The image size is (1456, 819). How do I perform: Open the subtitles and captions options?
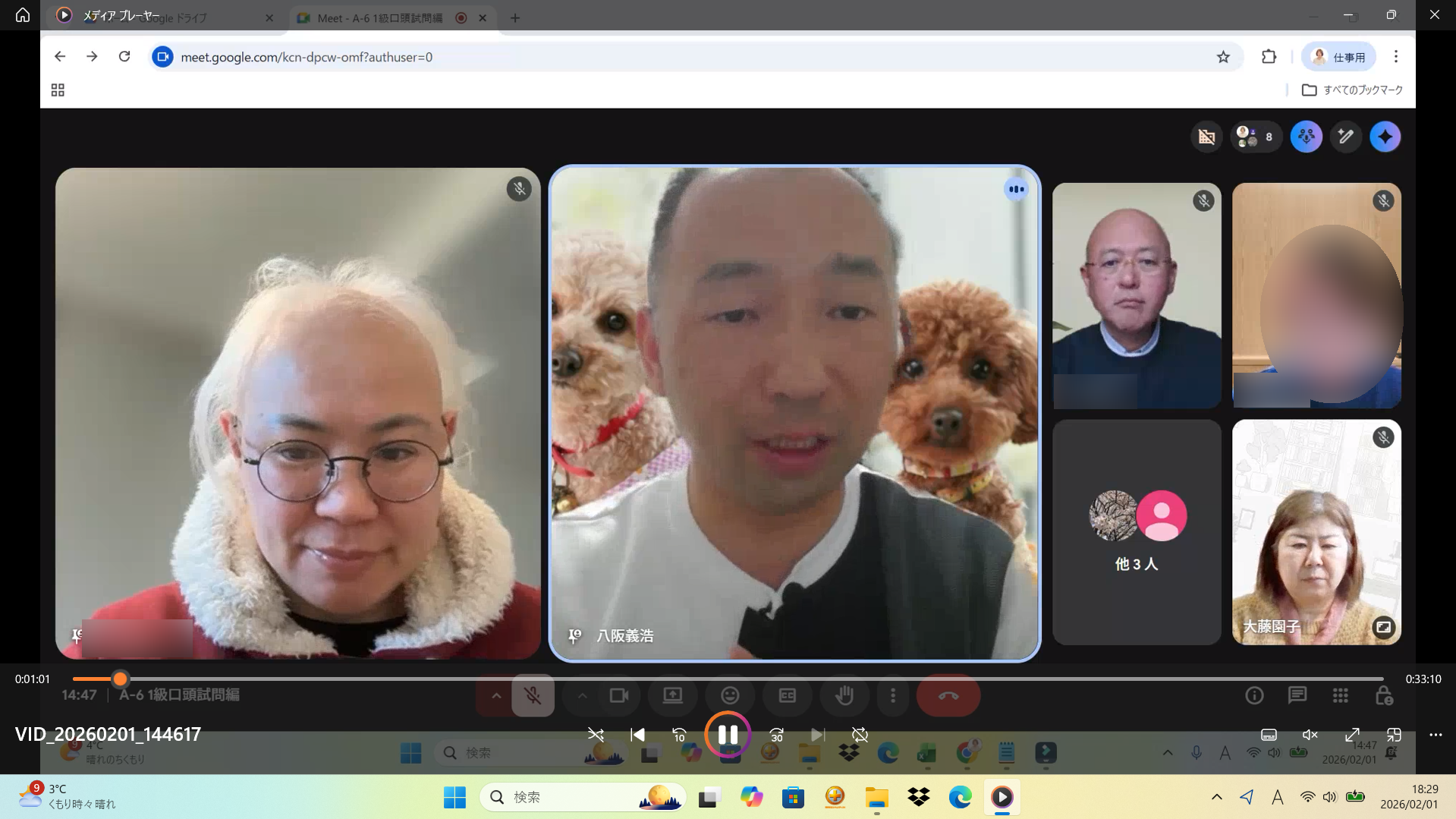point(1269,735)
